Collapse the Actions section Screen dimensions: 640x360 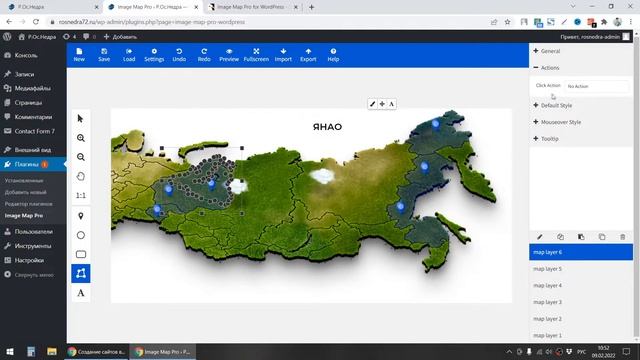[581, 68]
